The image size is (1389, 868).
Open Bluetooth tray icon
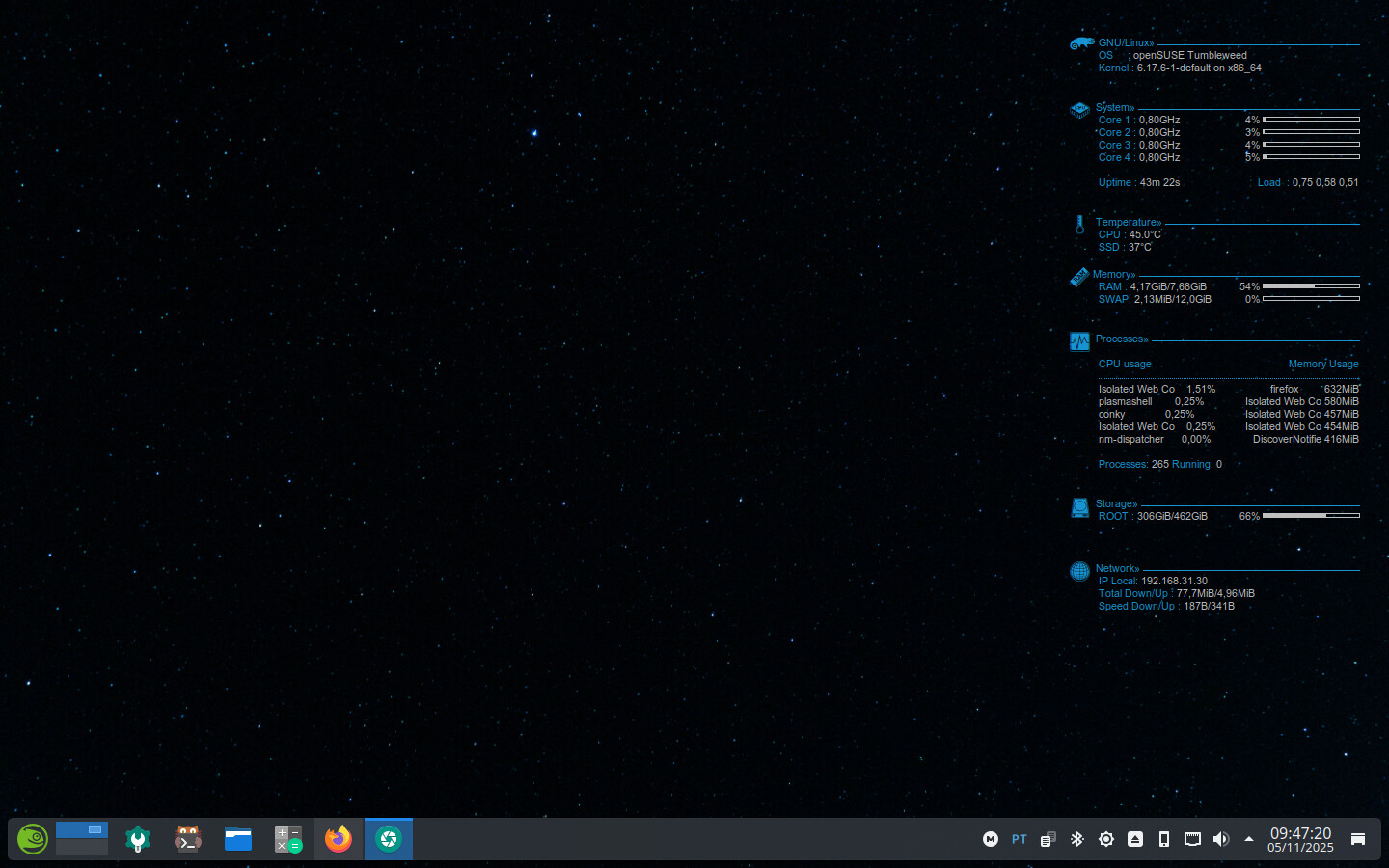1077,839
